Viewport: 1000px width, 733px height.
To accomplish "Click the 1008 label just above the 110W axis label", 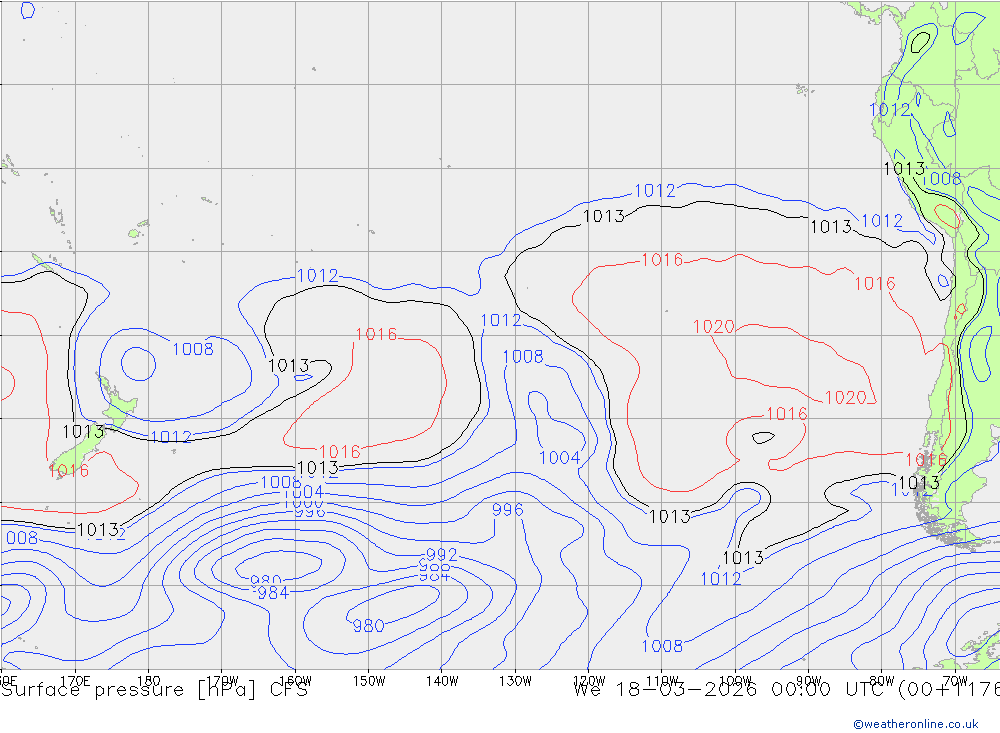I will coord(662,646).
